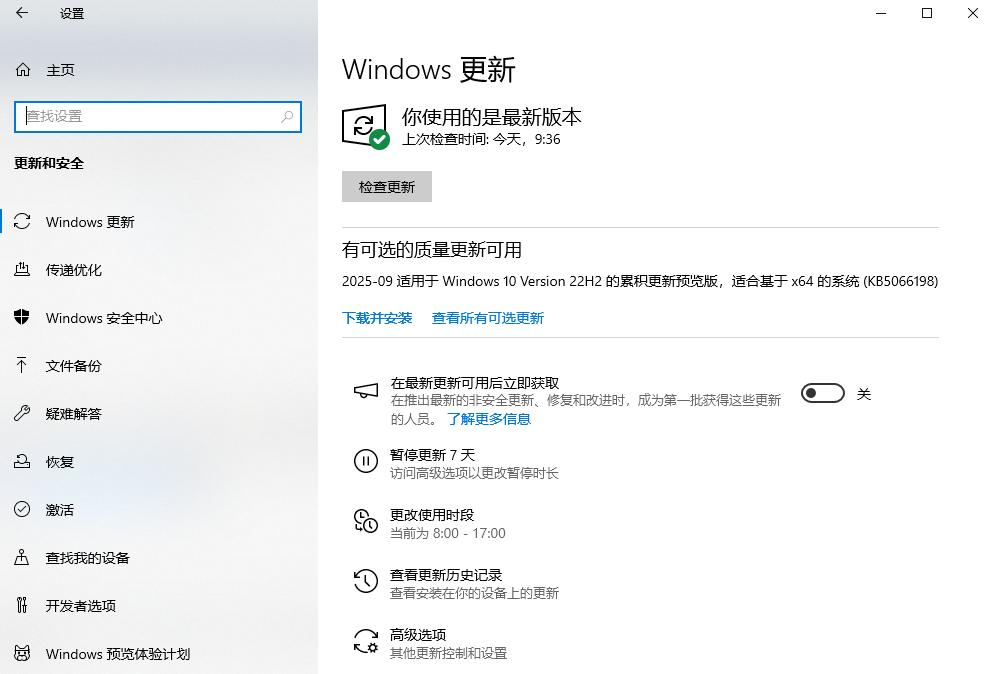Screen dimensions: 990x674
Task: Open 开发者选项 settings page
Action: click(81, 606)
